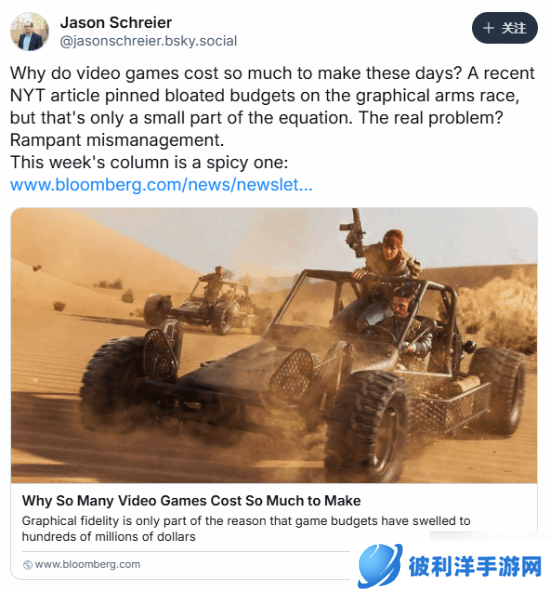This screenshot has width=550, height=591.
Task: Click the Graphical fidelity card description text
Action: [246, 528]
